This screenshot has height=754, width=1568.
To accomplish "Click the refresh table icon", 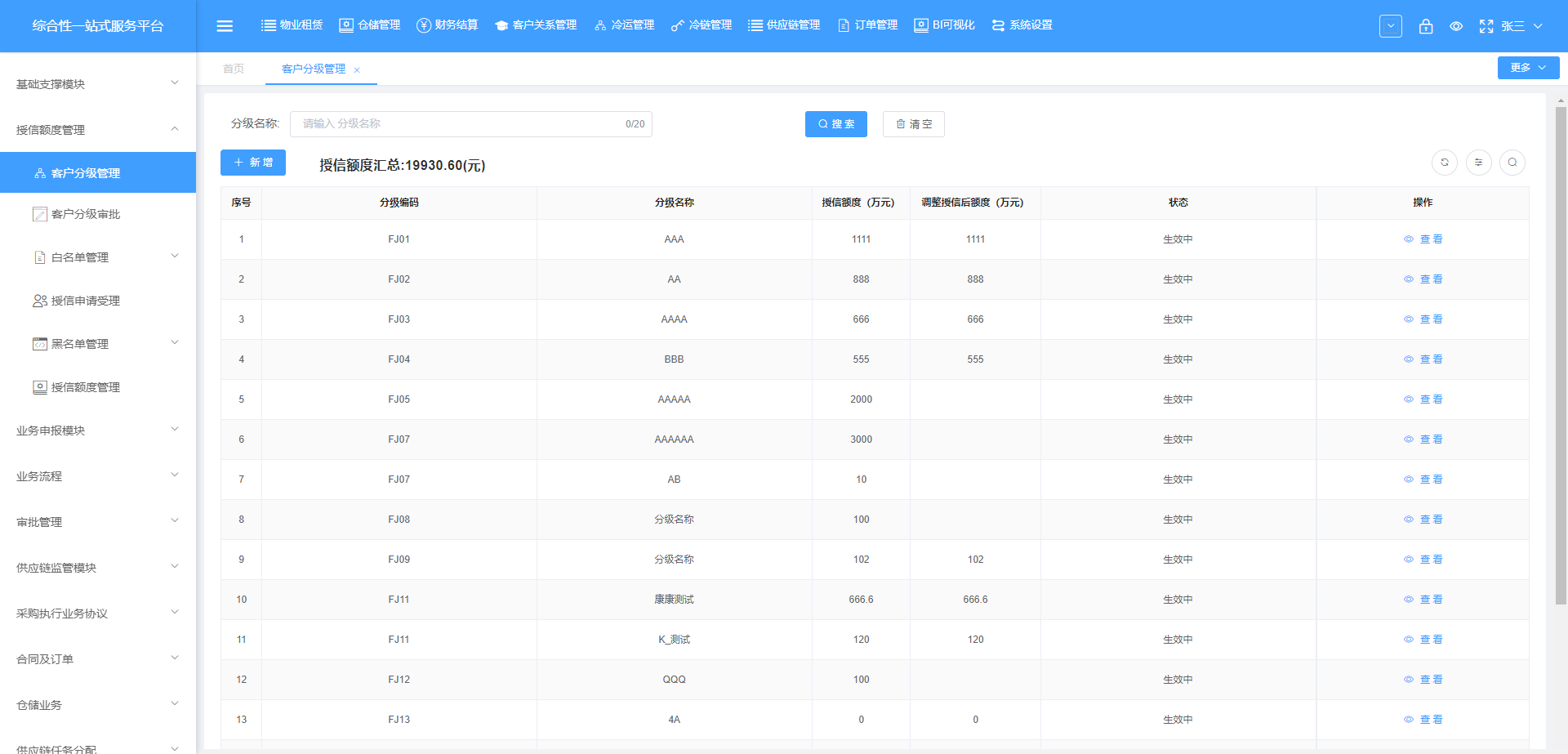I will 1445,163.
